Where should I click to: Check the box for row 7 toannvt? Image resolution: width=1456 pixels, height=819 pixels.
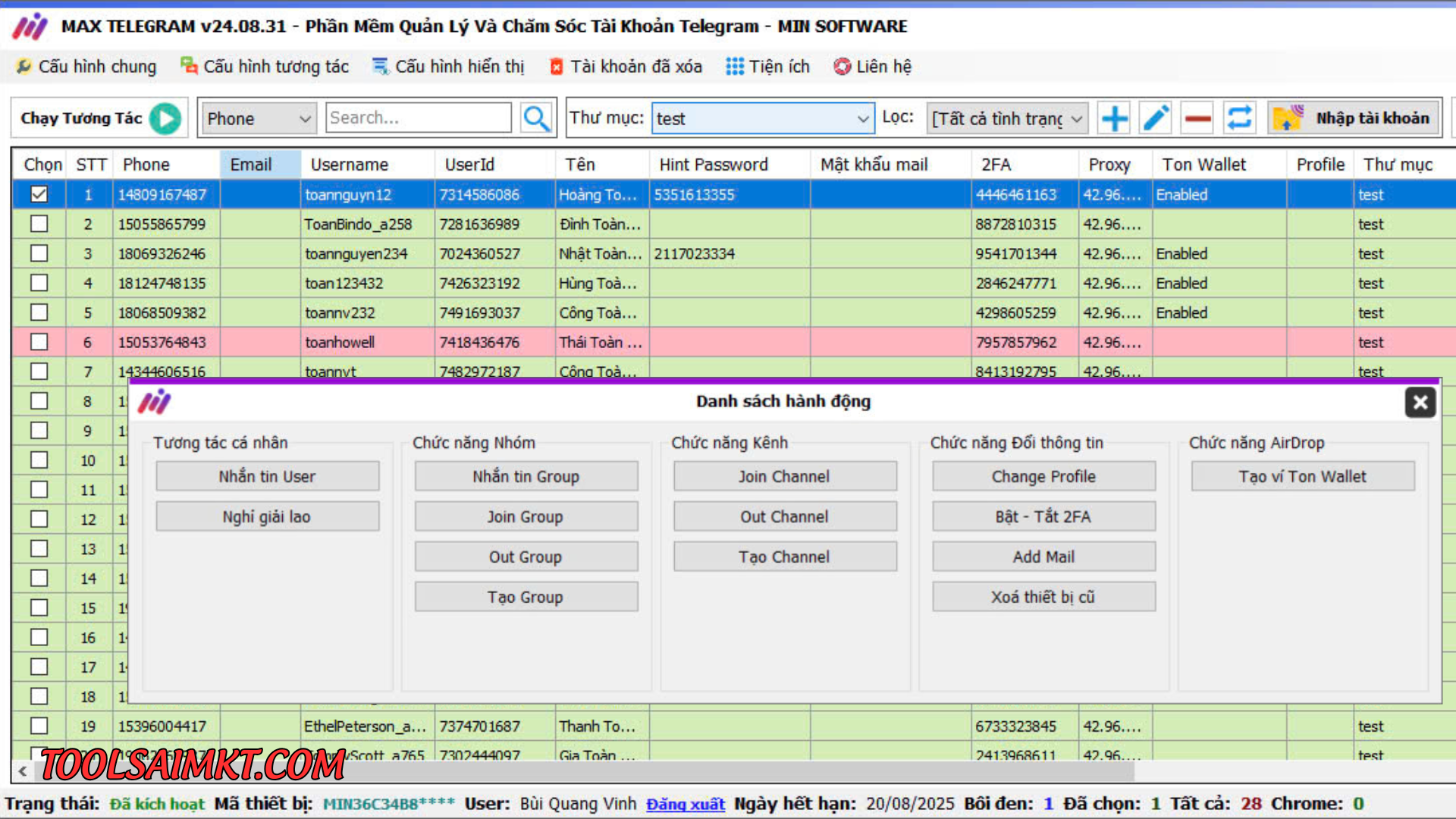39,371
